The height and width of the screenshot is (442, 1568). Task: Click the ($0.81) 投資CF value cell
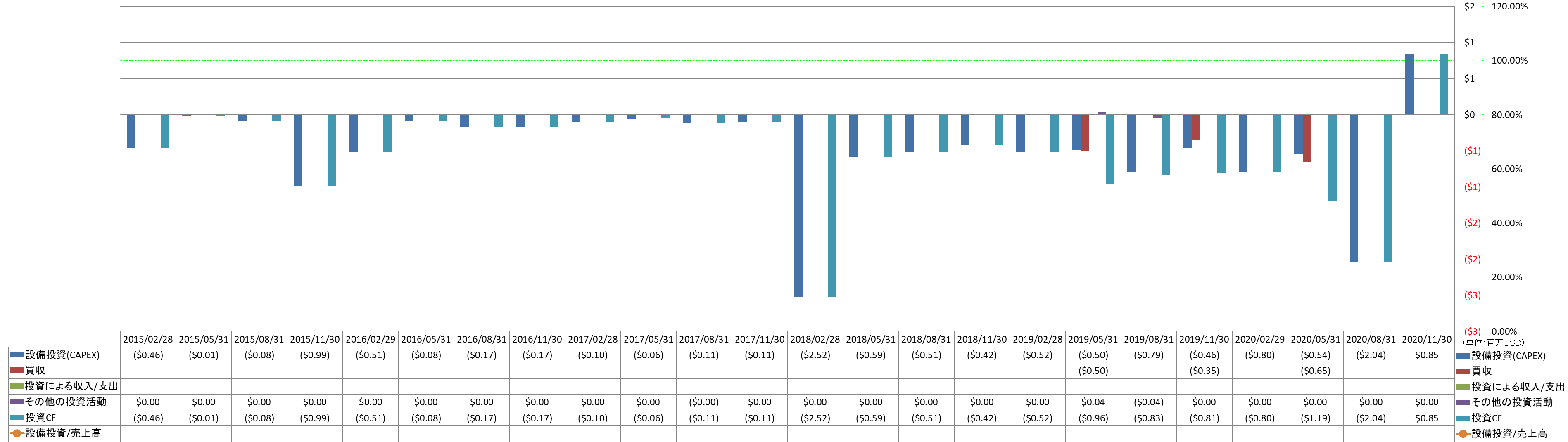coord(1204,418)
